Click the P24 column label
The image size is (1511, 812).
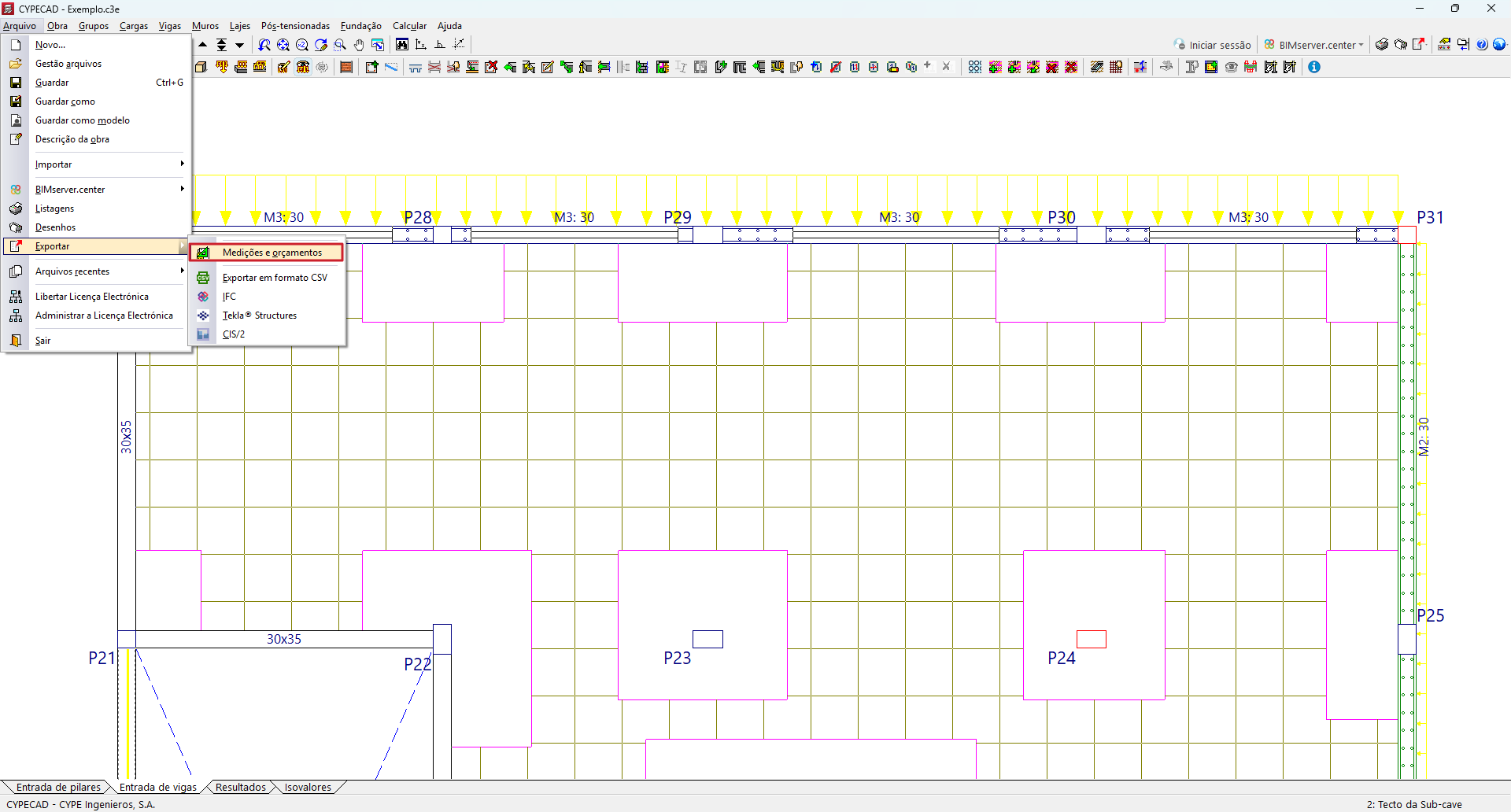pos(1061,658)
